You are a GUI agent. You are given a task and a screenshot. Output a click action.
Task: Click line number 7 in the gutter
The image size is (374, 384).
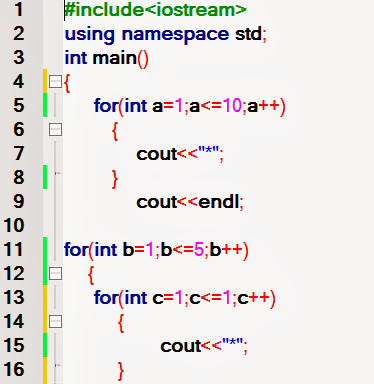pyautogui.click(x=19, y=153)
